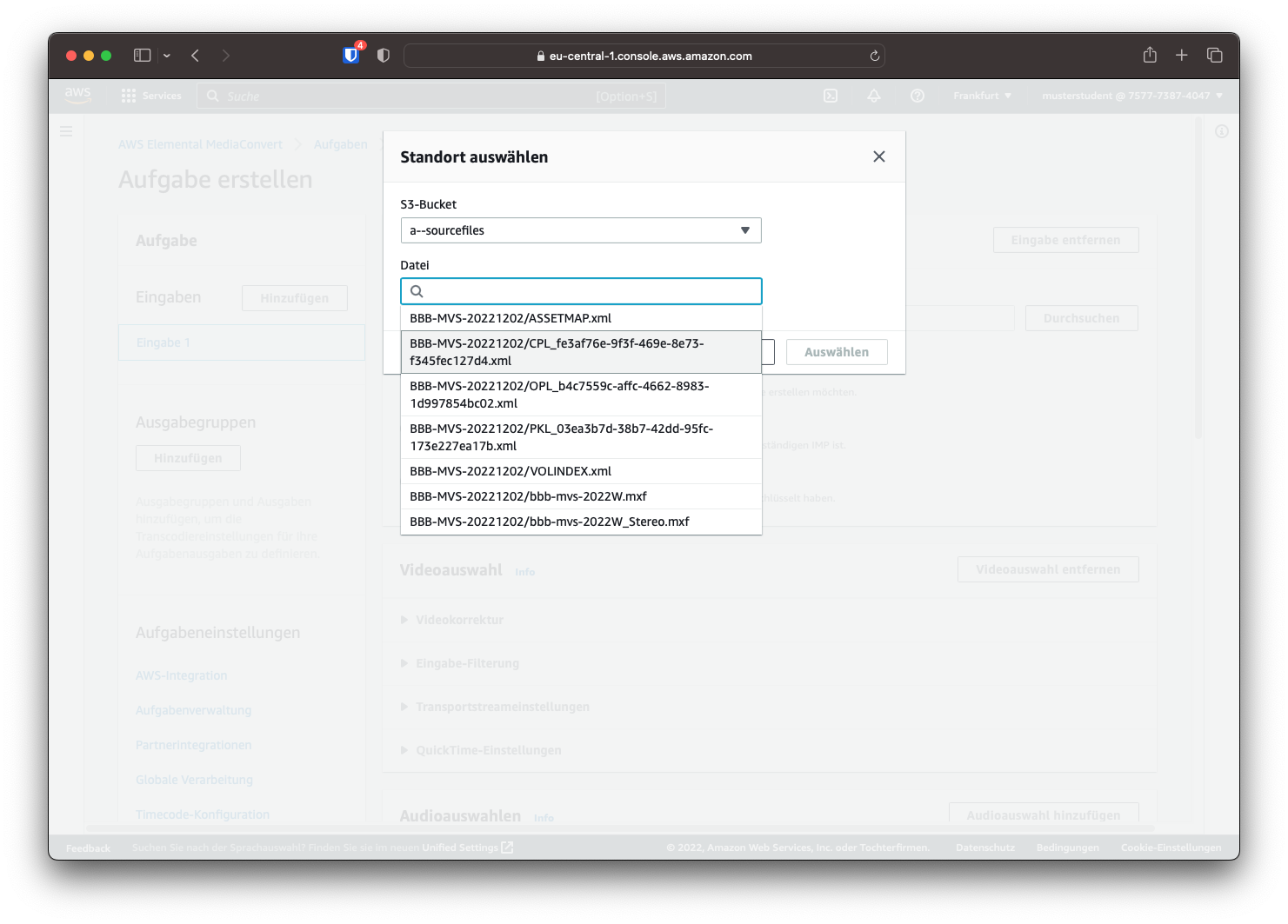
Task: Open the Bedingungen footer link
Action: pos(1068,848)
